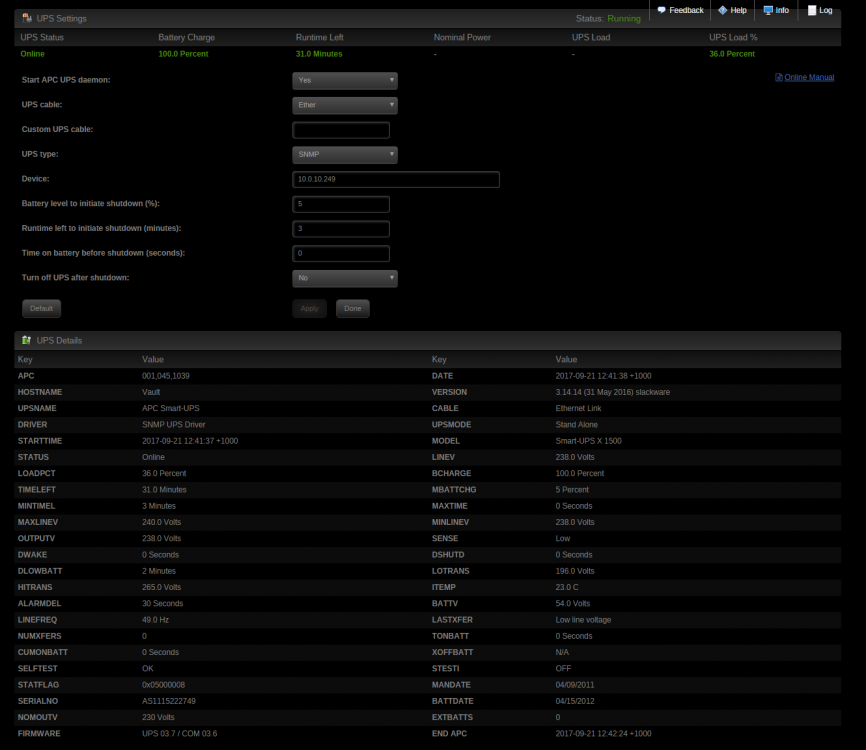Click the Device IP address field
Viewport: 866px width, 750px height.
396,179
